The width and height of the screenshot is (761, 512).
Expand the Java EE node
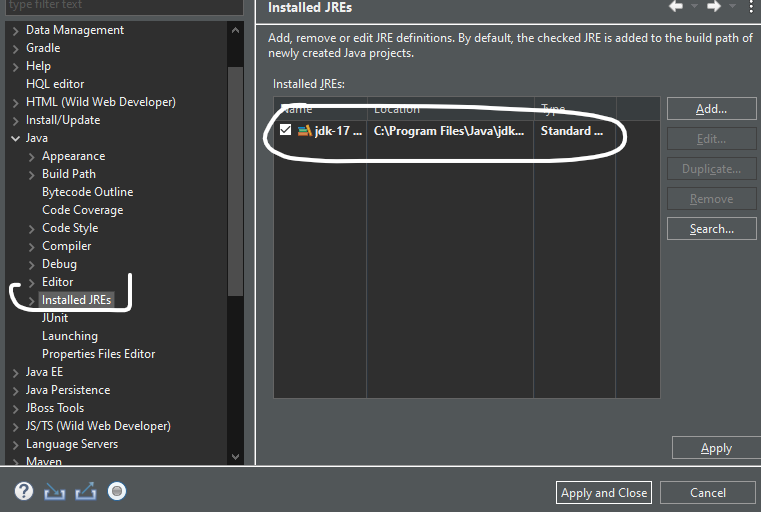pos(15,372)
